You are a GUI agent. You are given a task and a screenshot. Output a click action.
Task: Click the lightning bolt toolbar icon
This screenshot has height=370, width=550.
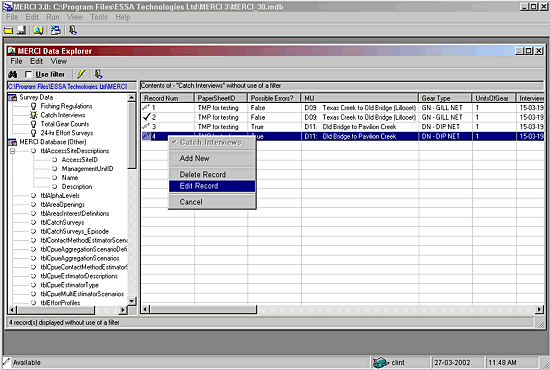coord(81,74)
